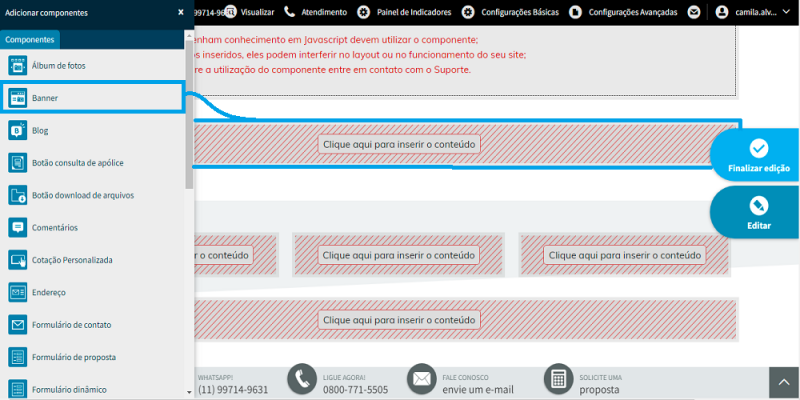Click insert content button in the highlighted blue row
Image resolution: width=800 pixels, height=400 pixels.
coord(399,144)
